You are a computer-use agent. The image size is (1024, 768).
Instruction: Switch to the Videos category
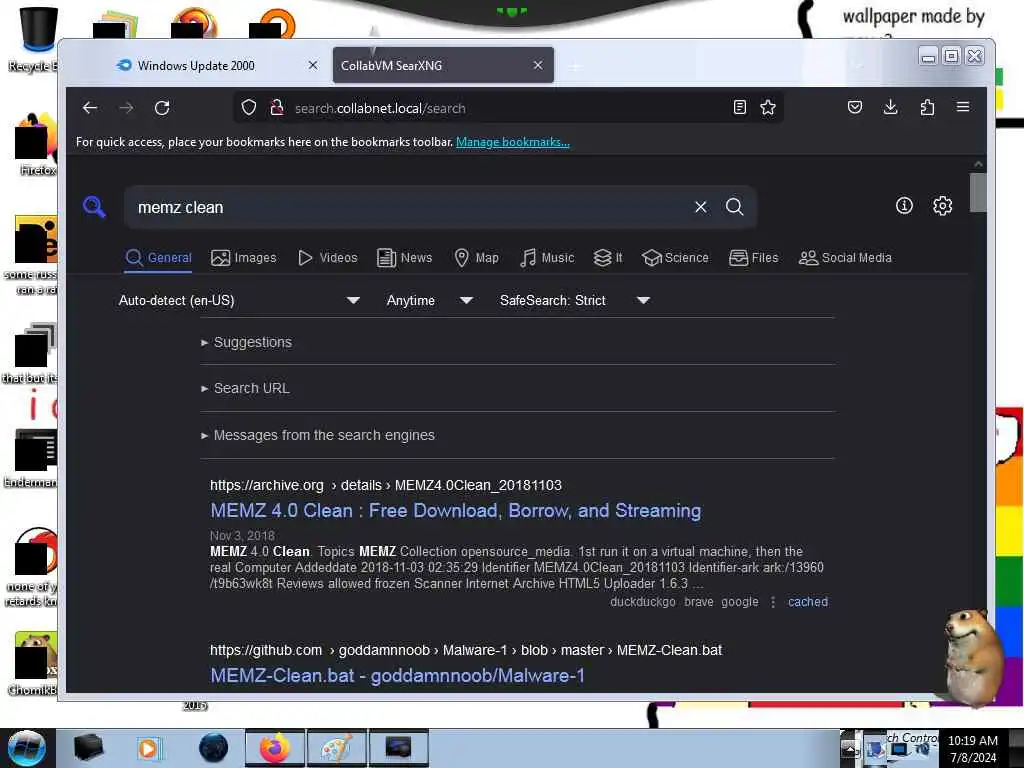pos(328,258)
